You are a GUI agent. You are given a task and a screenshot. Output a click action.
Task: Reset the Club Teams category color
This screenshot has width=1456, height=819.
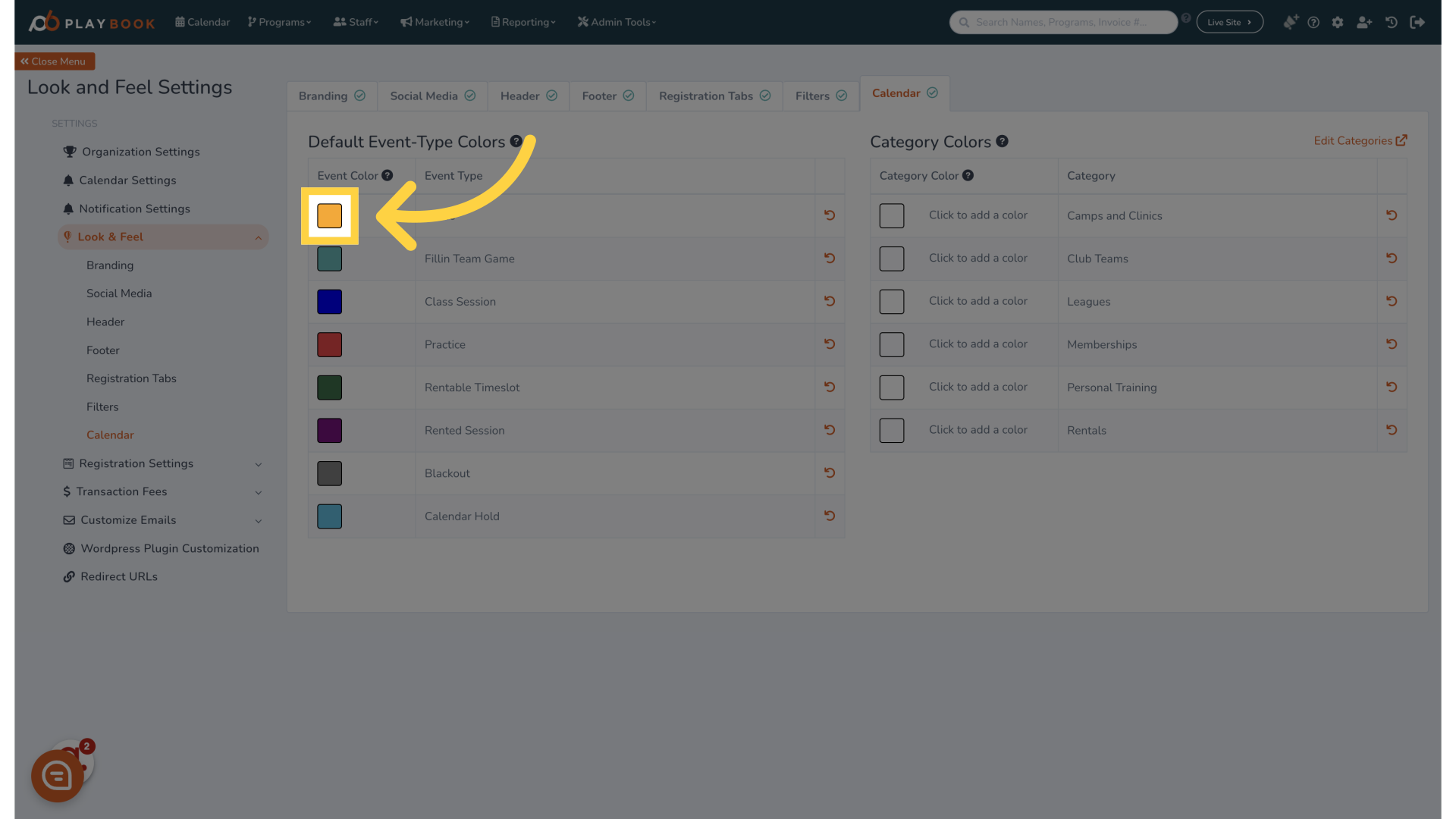(x=1392, y=258)
